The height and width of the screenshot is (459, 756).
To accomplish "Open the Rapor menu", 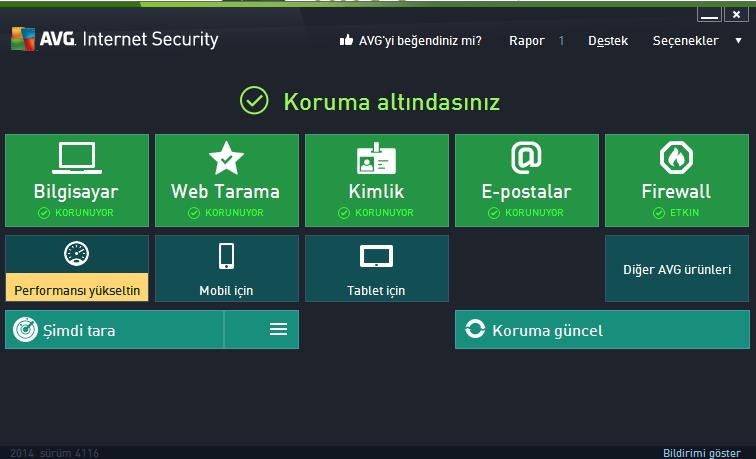I will pos(526,41).
